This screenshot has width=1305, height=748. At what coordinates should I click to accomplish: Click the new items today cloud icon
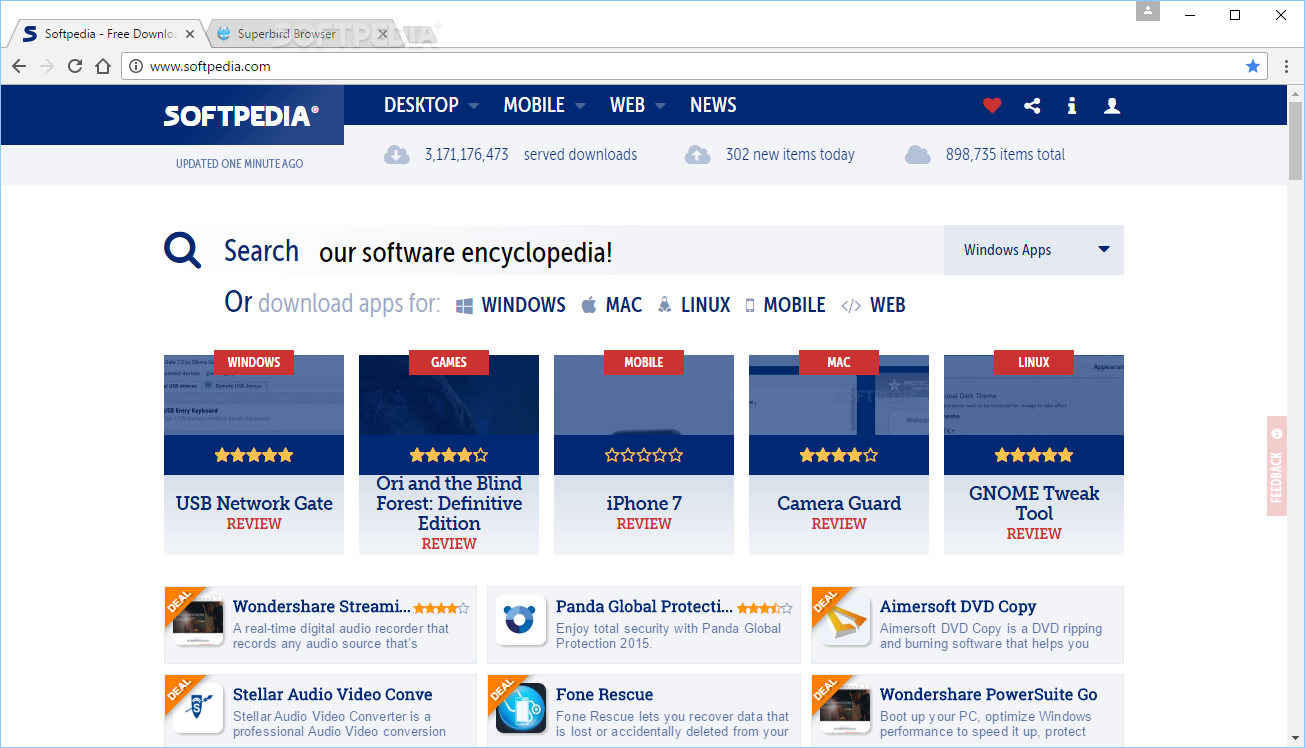pos(698,154)
